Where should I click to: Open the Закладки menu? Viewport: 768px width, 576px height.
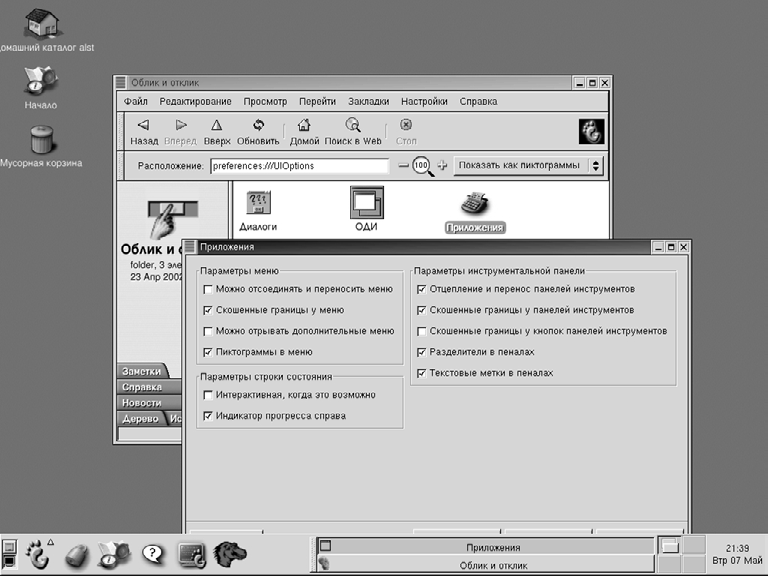(x=368, y=101)
